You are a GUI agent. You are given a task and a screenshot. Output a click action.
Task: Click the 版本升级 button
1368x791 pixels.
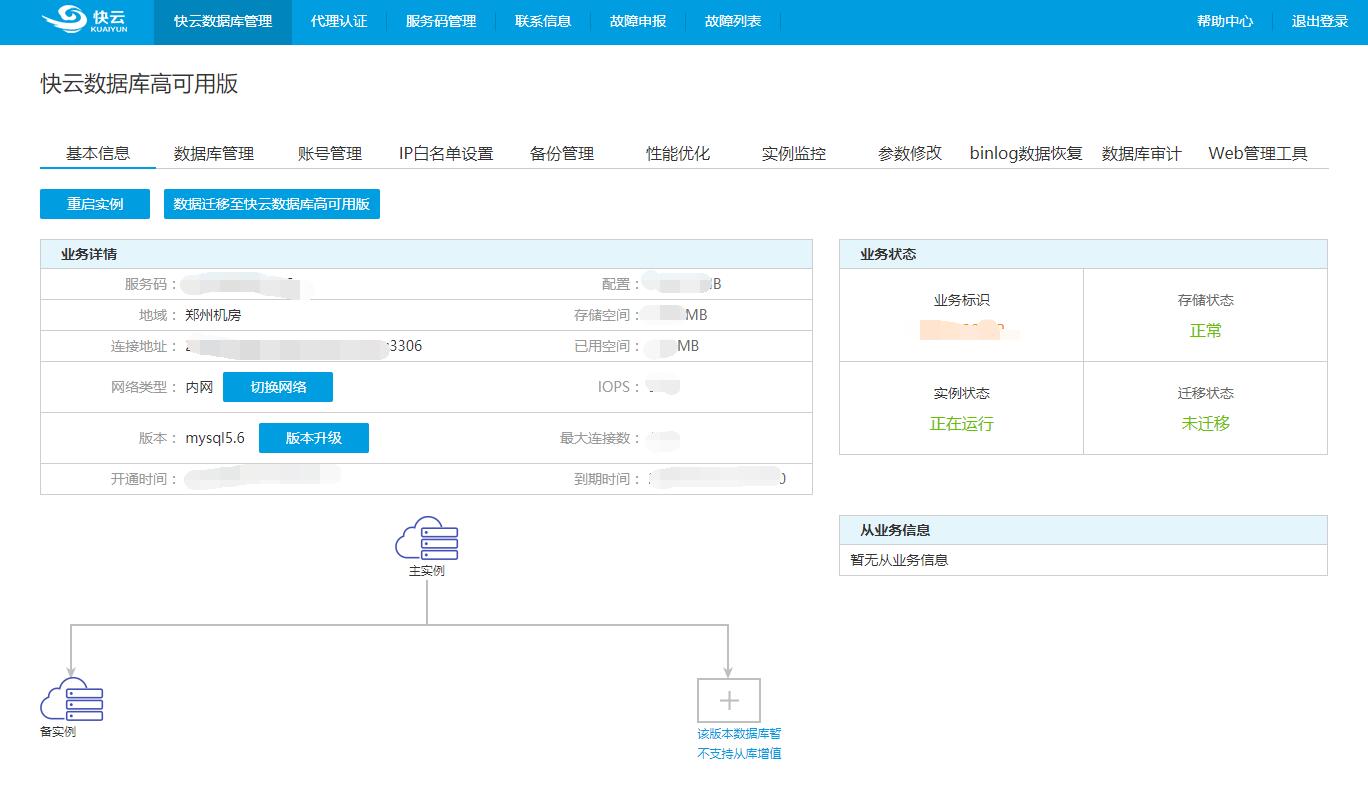pos(314,438)
